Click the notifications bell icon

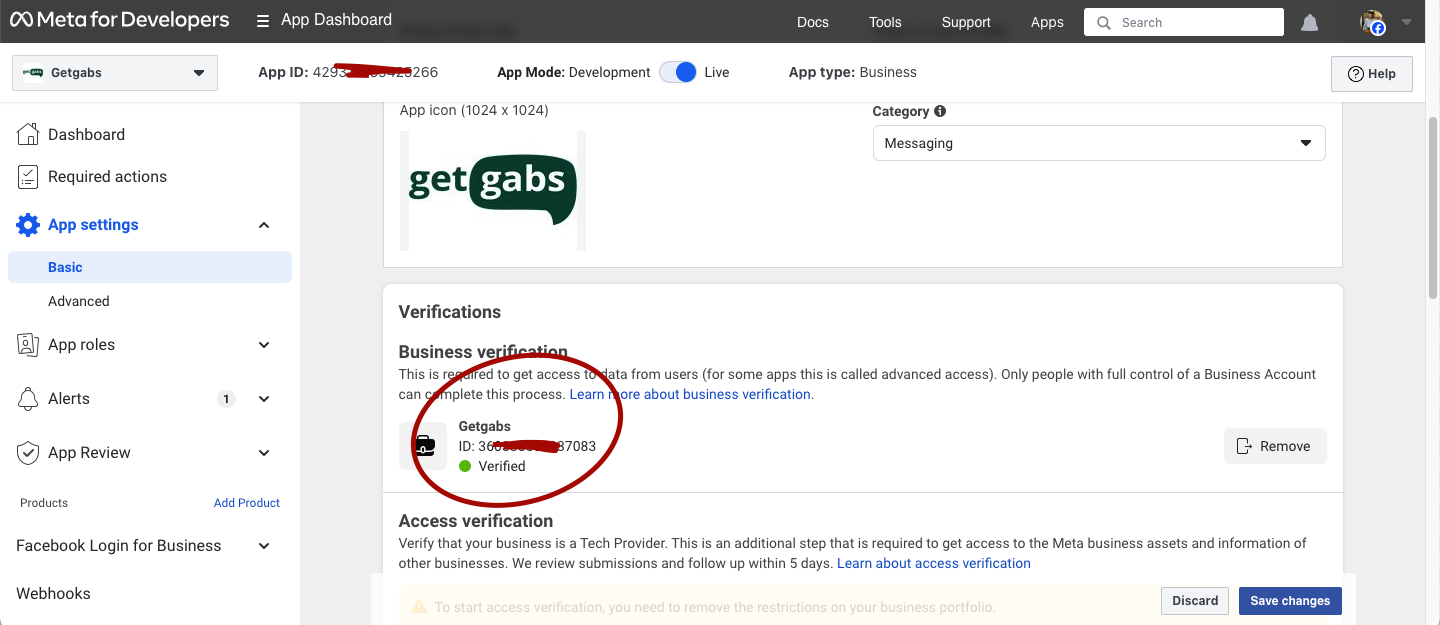click(1309, 22)
